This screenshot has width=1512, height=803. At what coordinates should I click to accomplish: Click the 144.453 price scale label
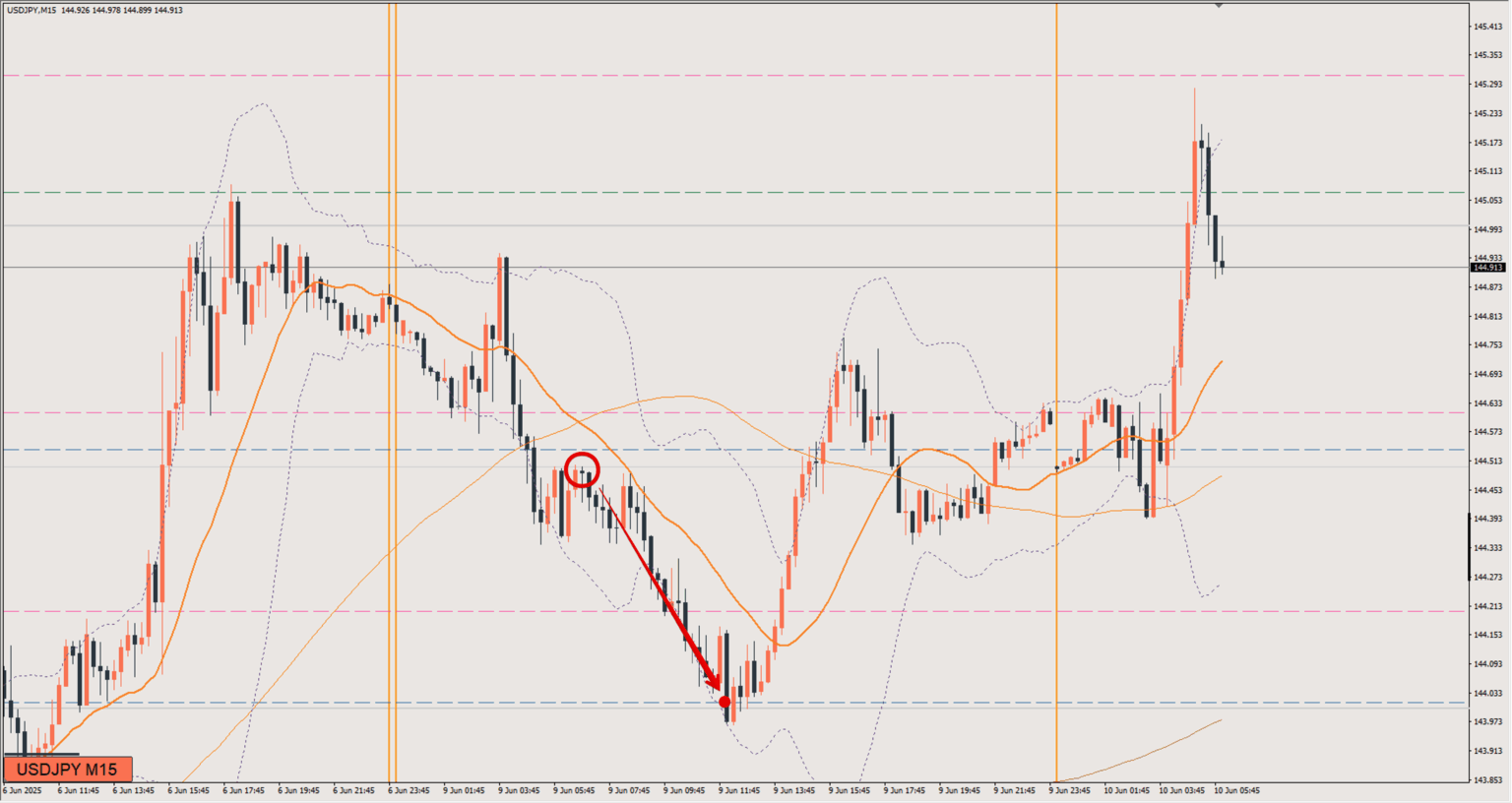[1487, 490]
